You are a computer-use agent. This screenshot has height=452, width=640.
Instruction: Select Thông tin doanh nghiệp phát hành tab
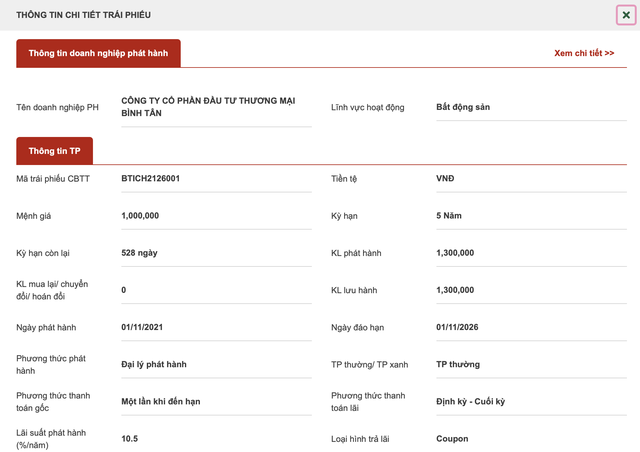(98, 53)
